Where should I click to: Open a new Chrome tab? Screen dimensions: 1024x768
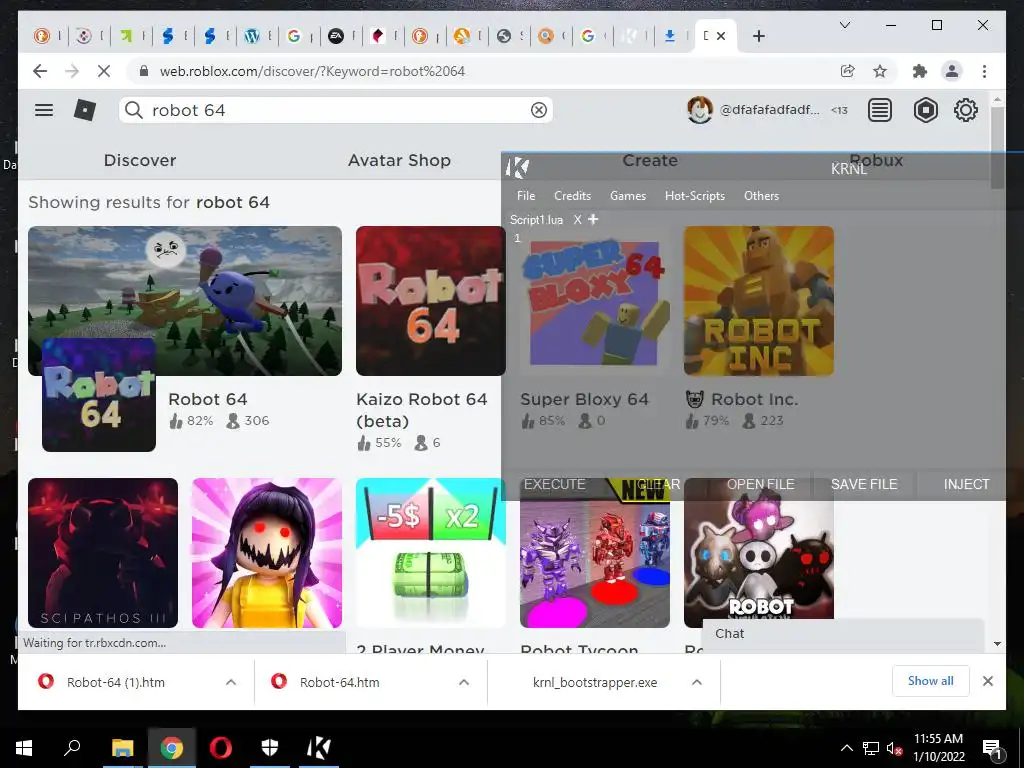758,36
